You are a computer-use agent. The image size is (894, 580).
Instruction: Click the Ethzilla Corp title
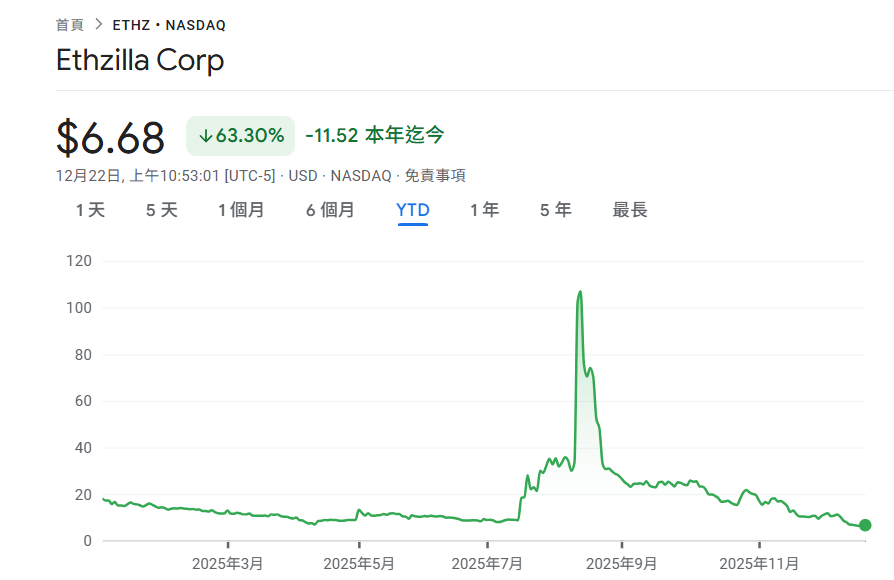[x=141, y=61]
